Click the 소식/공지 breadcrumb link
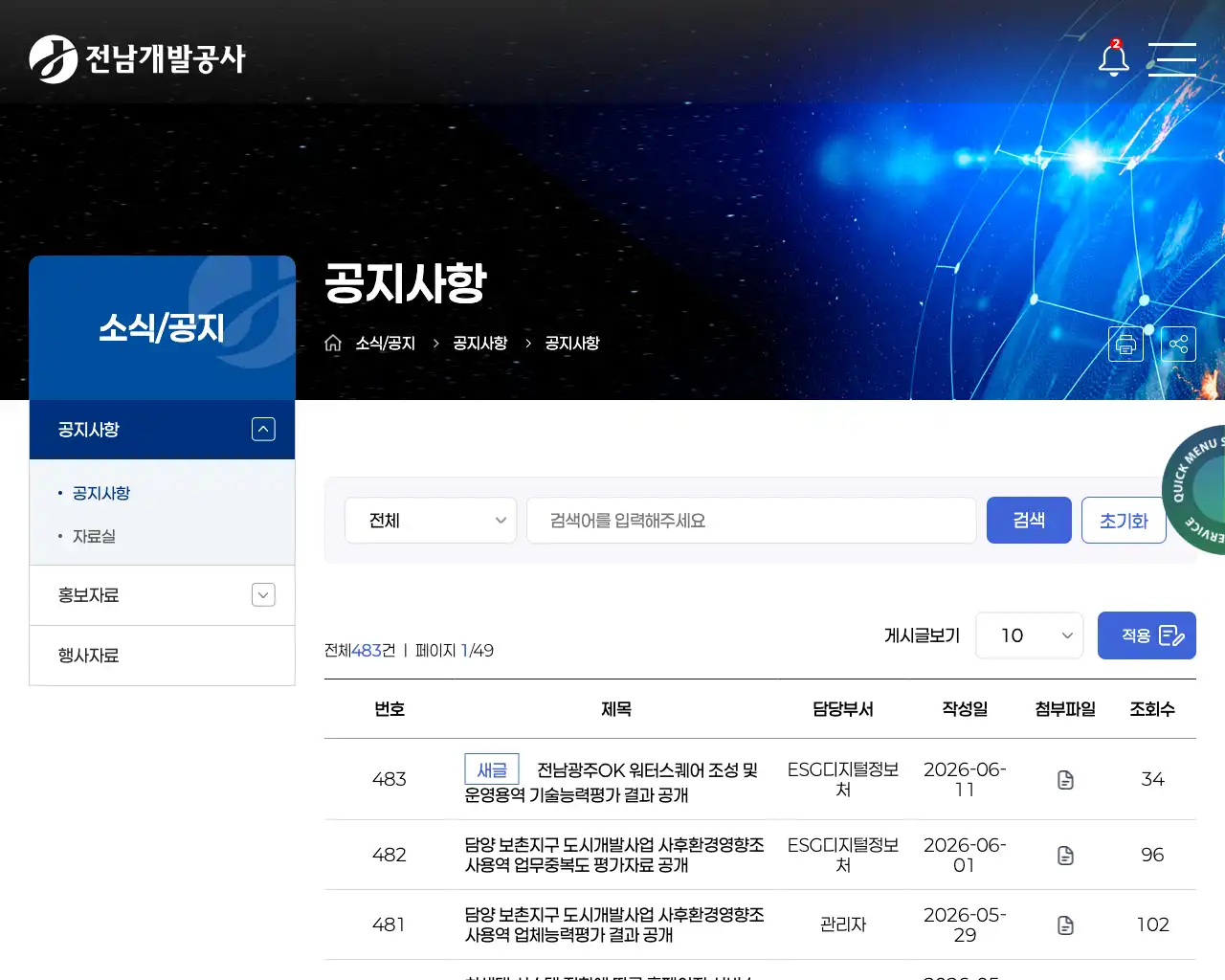Image resolution: width=1225 pixels, height=980 pixels. [386, 344]
